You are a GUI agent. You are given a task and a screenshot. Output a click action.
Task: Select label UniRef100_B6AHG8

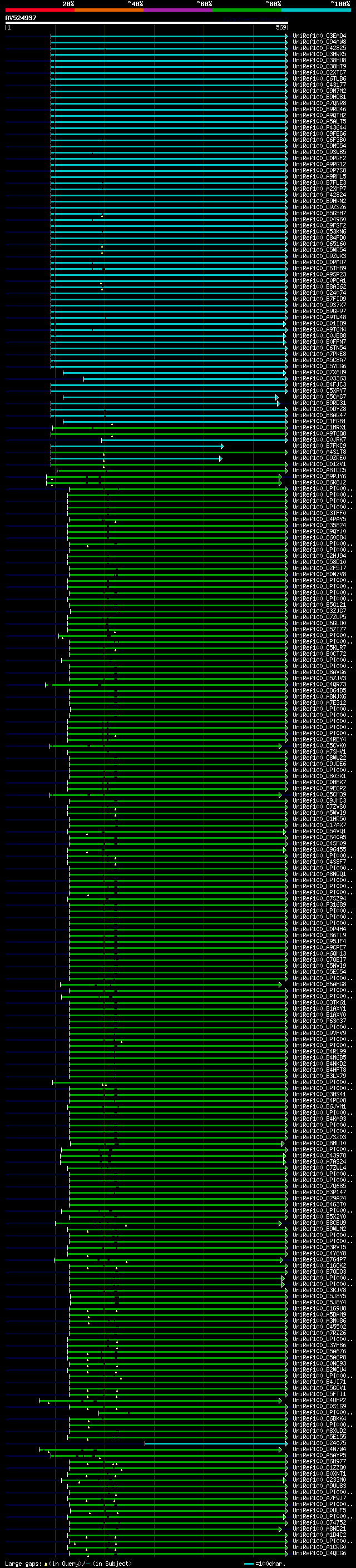[319, 985]
